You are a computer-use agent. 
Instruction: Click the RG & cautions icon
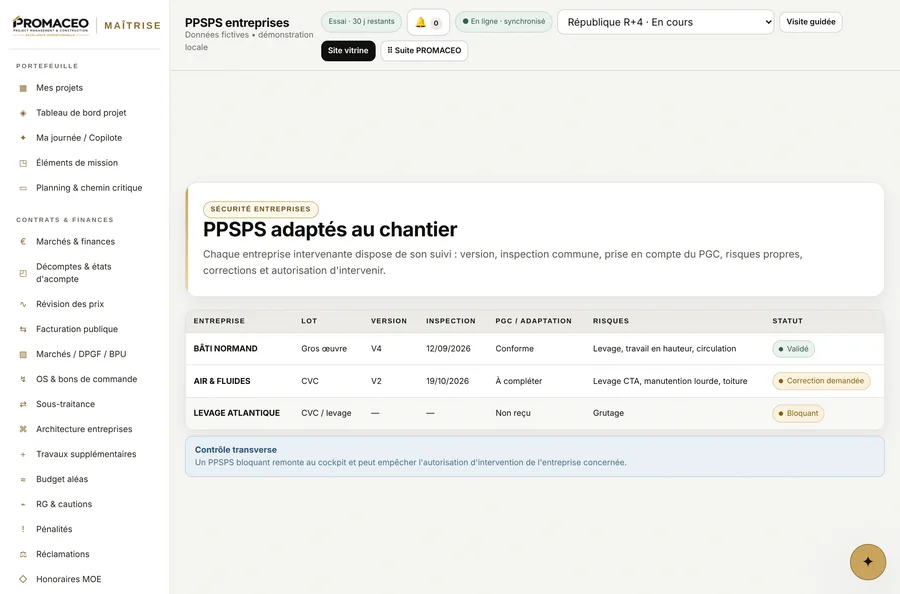coord(23,504)
